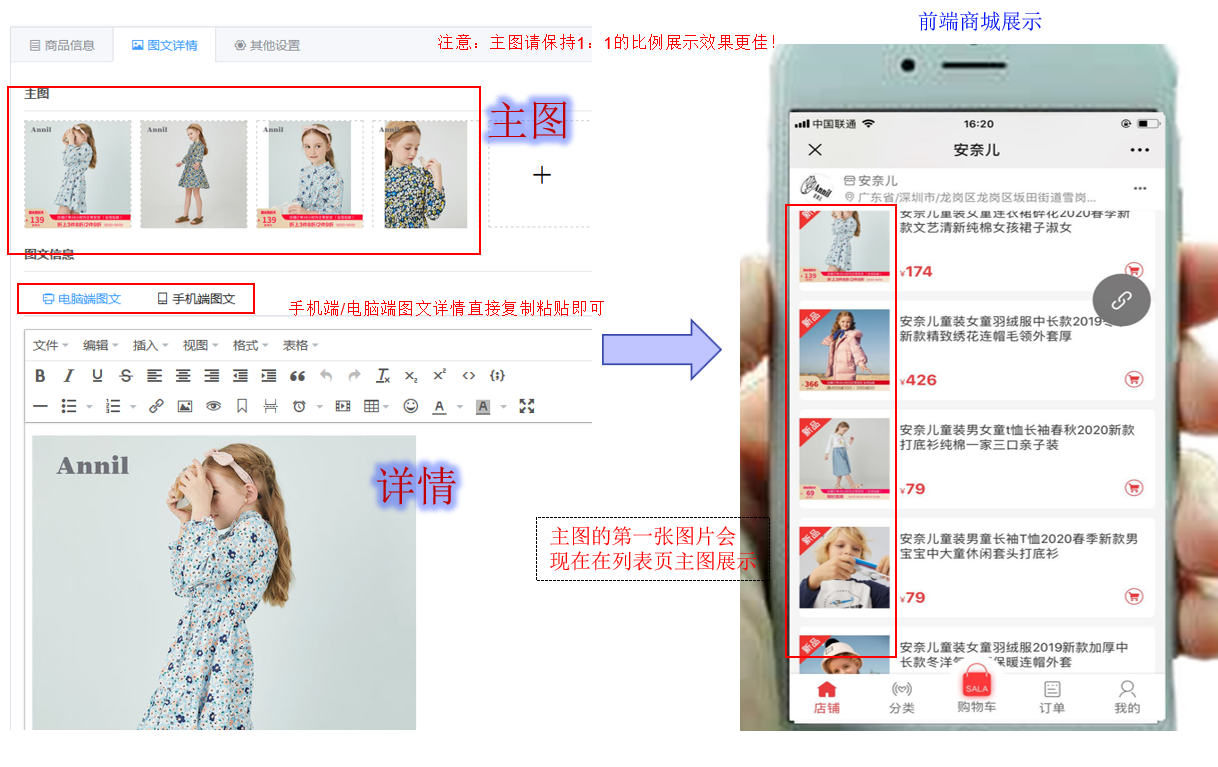Viewport: 1218px width, 767px height.
Task: Close the phone store page with X
Action: coord(815,150)
